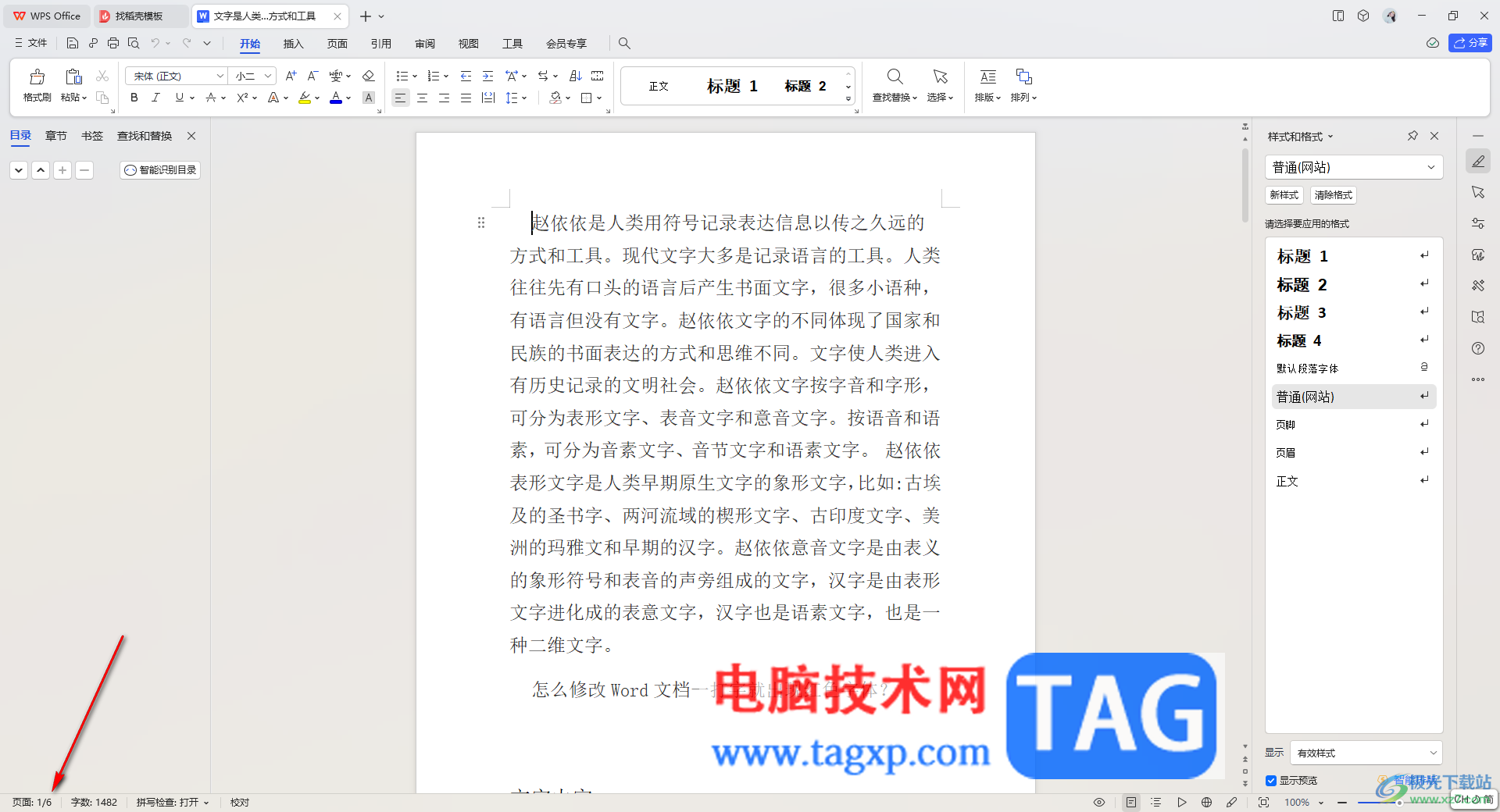Screen dimensions: 1500x812
Task: Open Print Preview from quick access bar
Action: coord(134,43)
